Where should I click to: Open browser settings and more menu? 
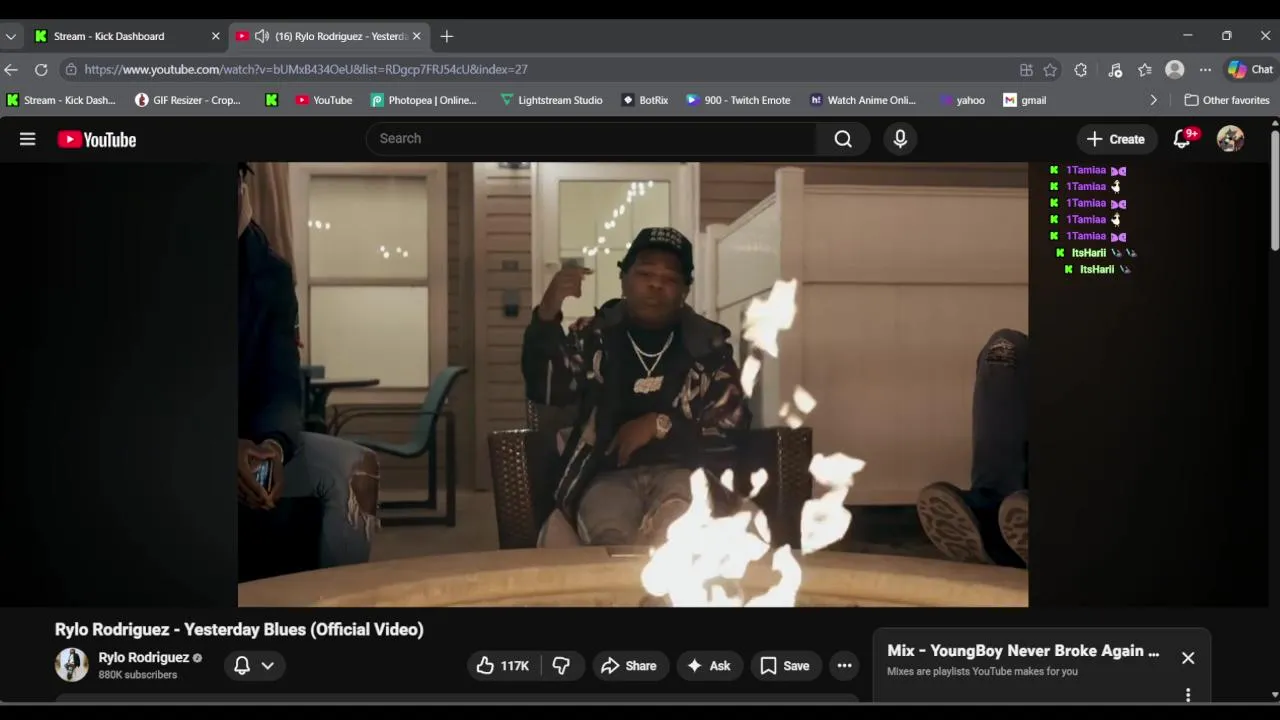[1205, 70]
